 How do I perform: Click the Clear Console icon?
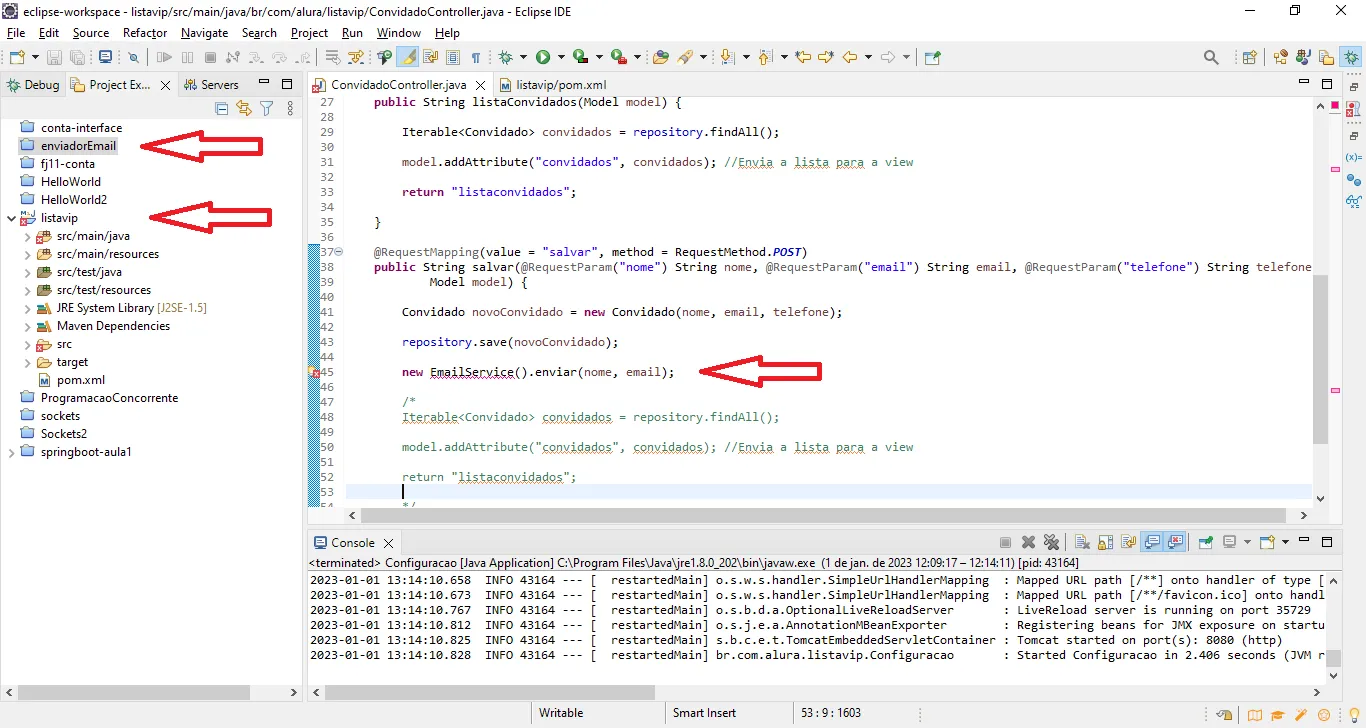[1082, 543]
